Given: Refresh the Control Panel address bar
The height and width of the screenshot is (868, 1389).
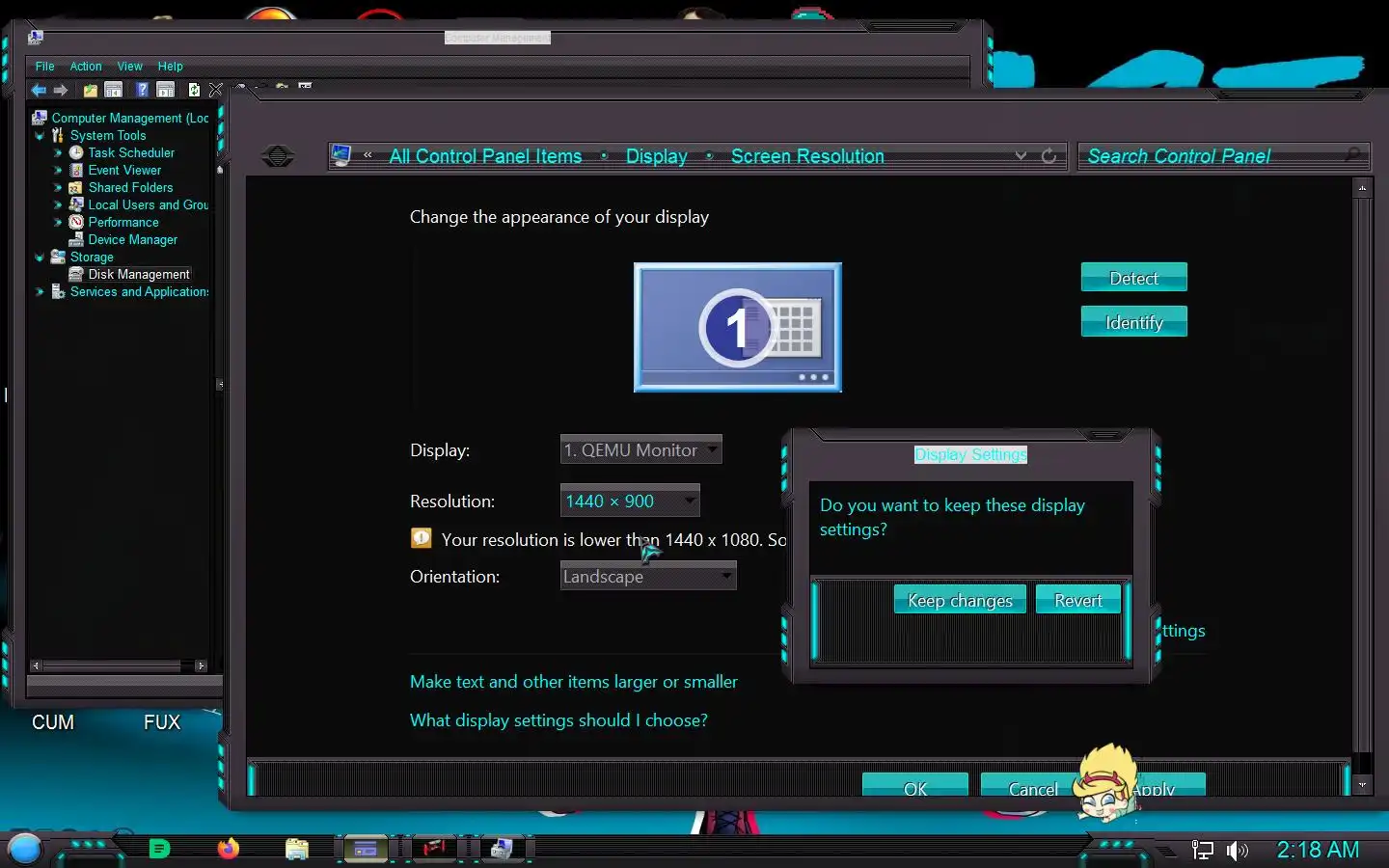Looking at the screenshot, I should pos(1049,155).
